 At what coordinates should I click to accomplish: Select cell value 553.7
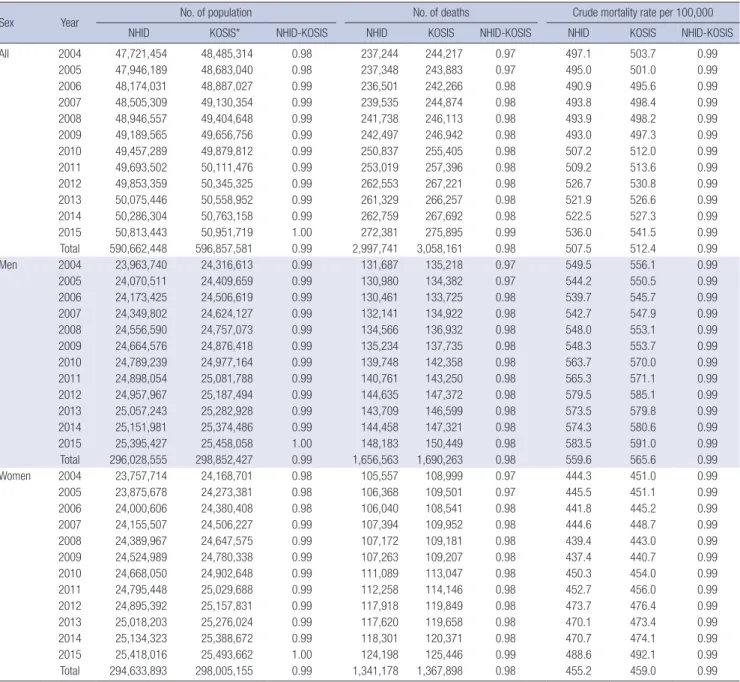coord(643,346)
